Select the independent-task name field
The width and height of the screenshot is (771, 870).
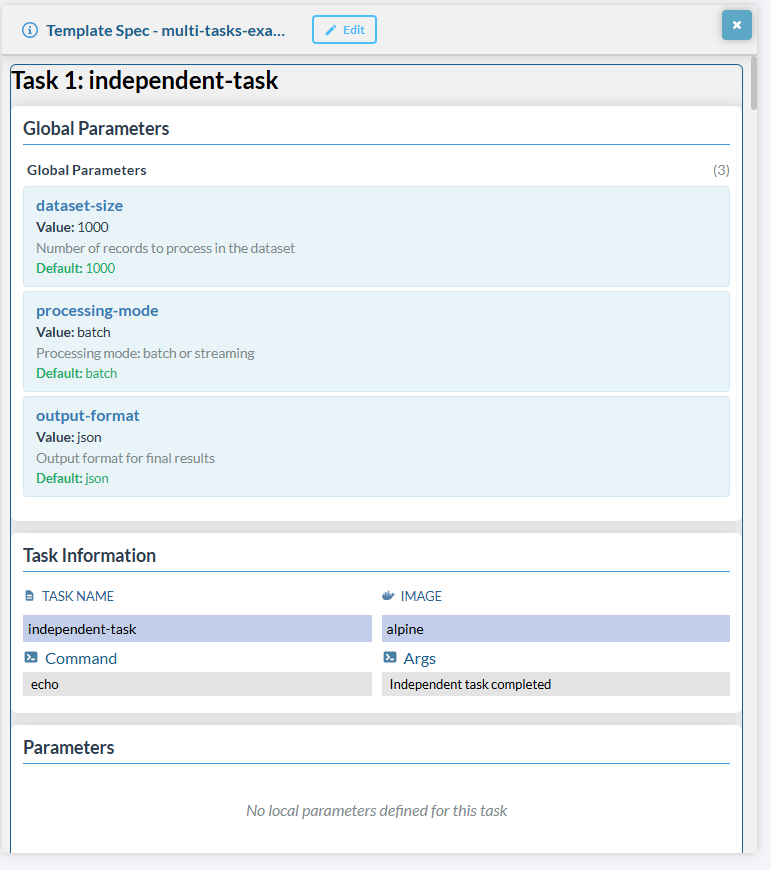coord(197,629)
